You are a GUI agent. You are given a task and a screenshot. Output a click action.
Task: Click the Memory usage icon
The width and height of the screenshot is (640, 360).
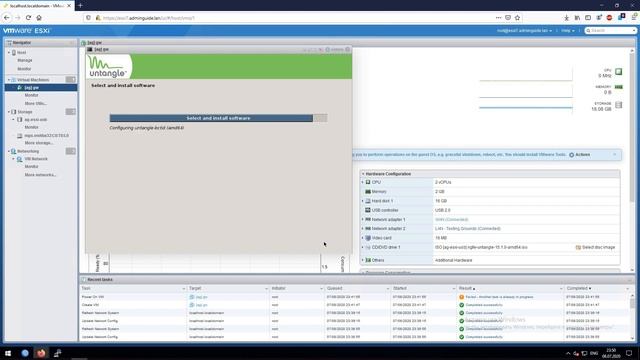click(x=619, y=87)
